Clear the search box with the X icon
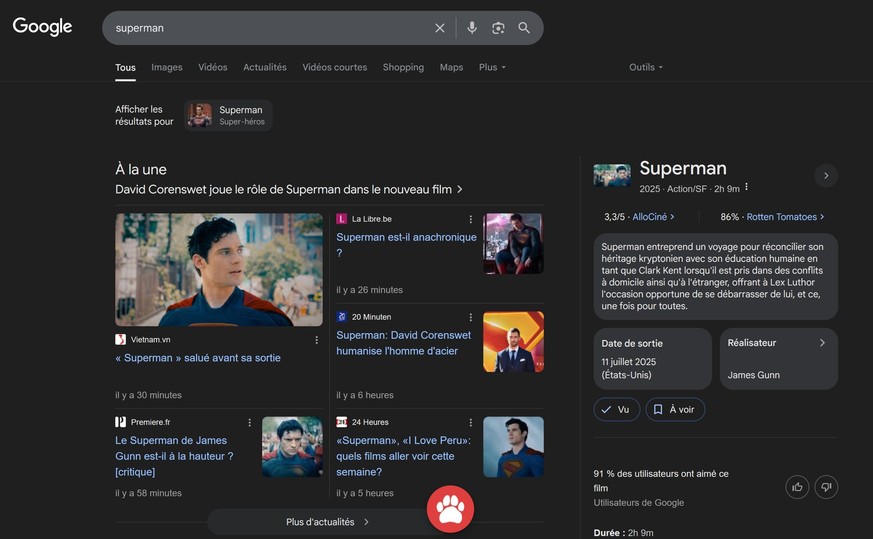873x539 pixels. (x=440, y=28)
